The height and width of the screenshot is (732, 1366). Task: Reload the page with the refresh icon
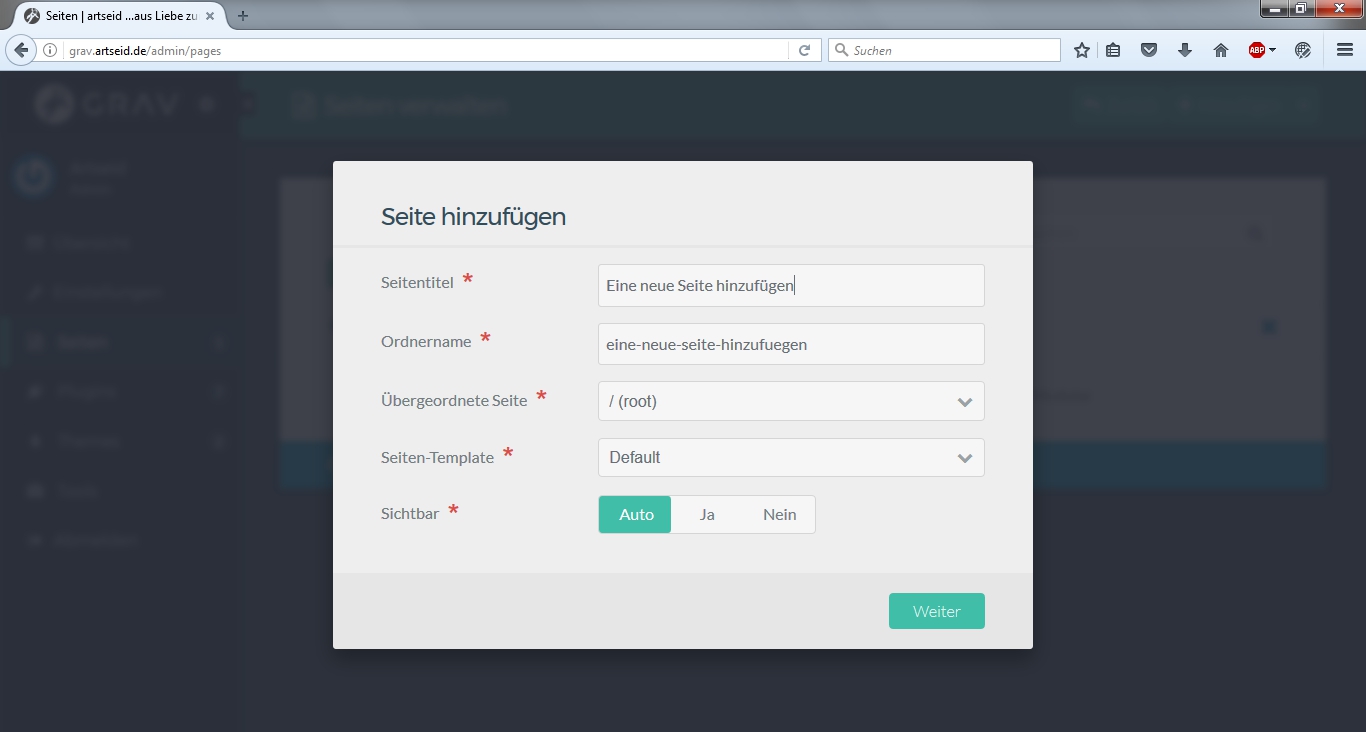point(804,50)
